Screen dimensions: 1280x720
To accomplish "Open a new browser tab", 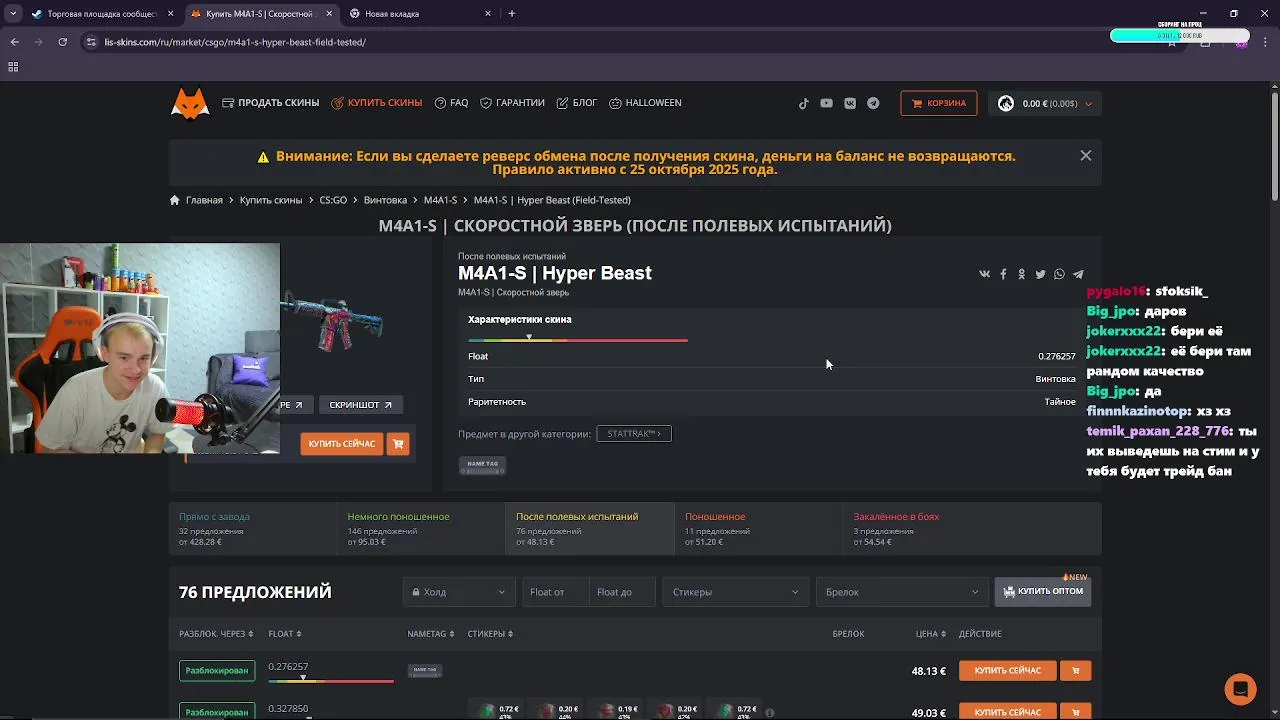I will [512, 14].
